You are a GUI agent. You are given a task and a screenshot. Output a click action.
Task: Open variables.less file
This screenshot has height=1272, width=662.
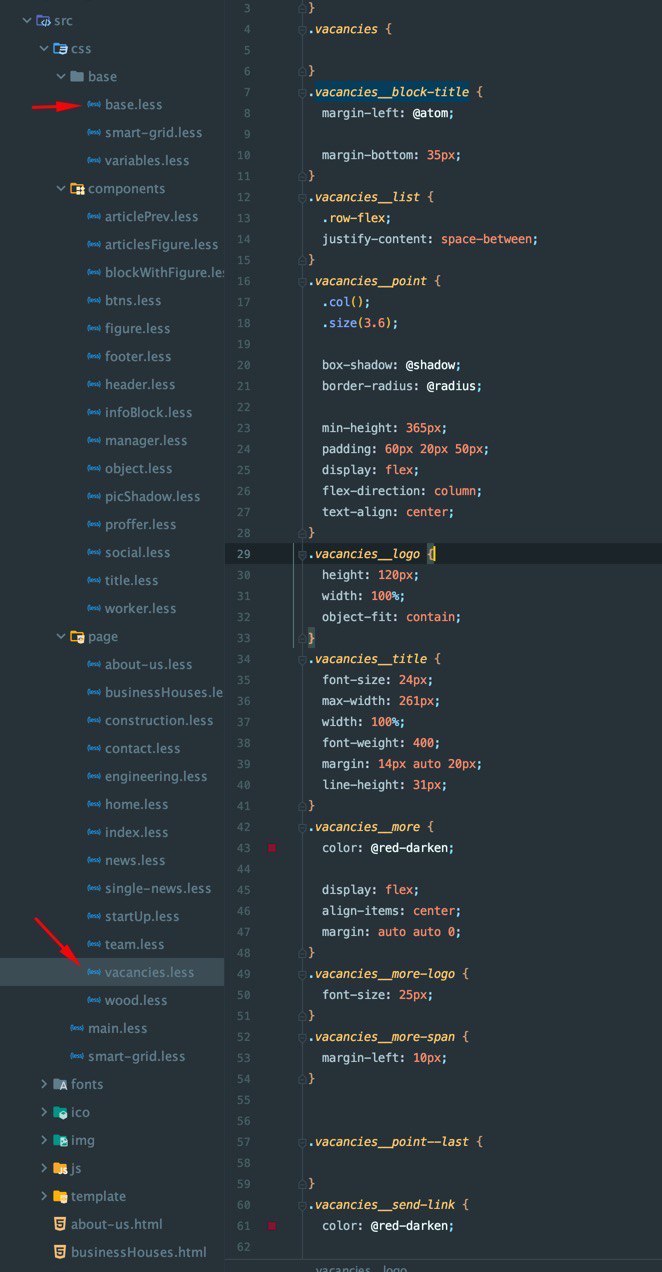(x=147, y=160)
